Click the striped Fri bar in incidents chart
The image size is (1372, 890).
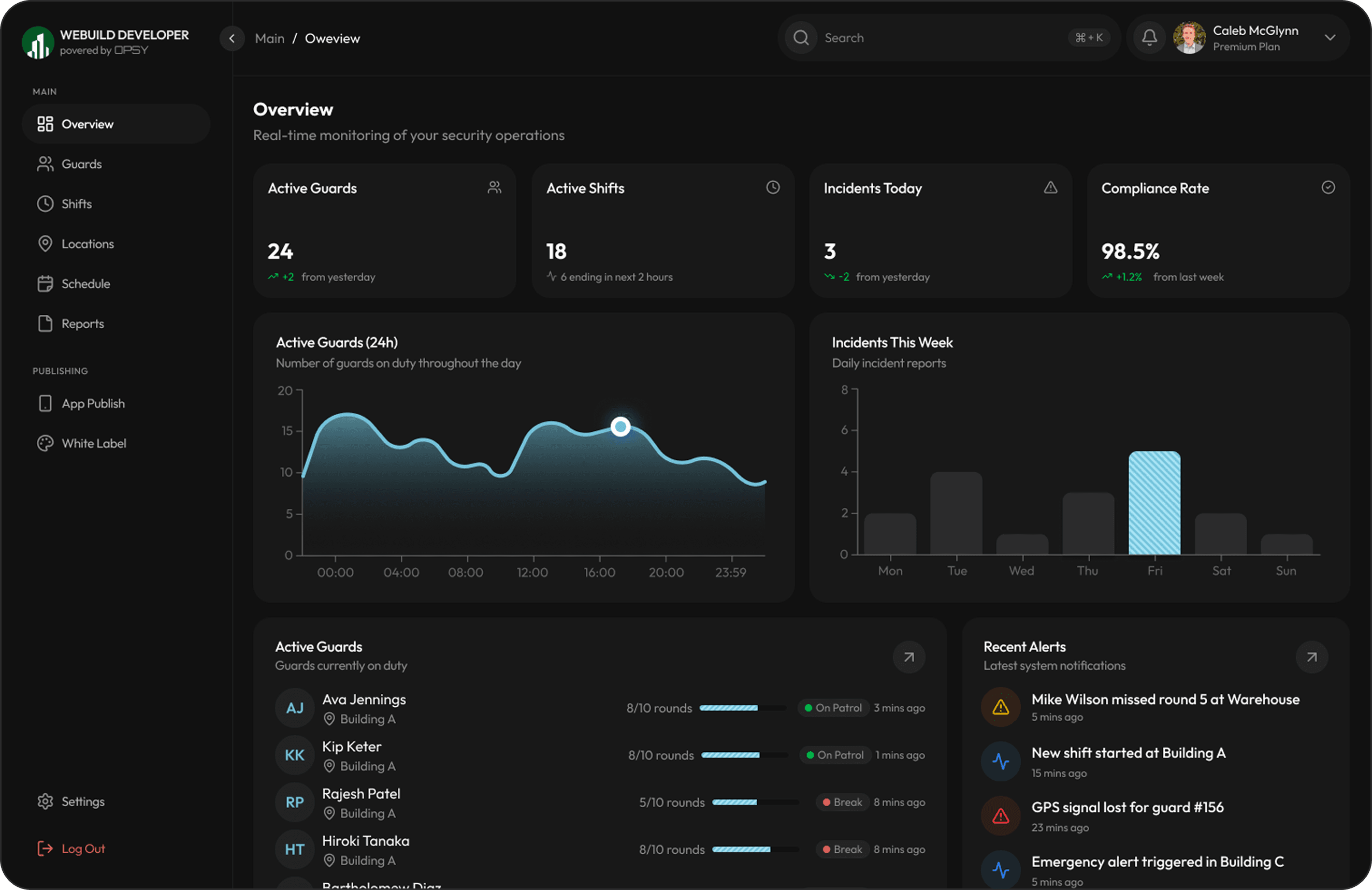coord(1154,503)
